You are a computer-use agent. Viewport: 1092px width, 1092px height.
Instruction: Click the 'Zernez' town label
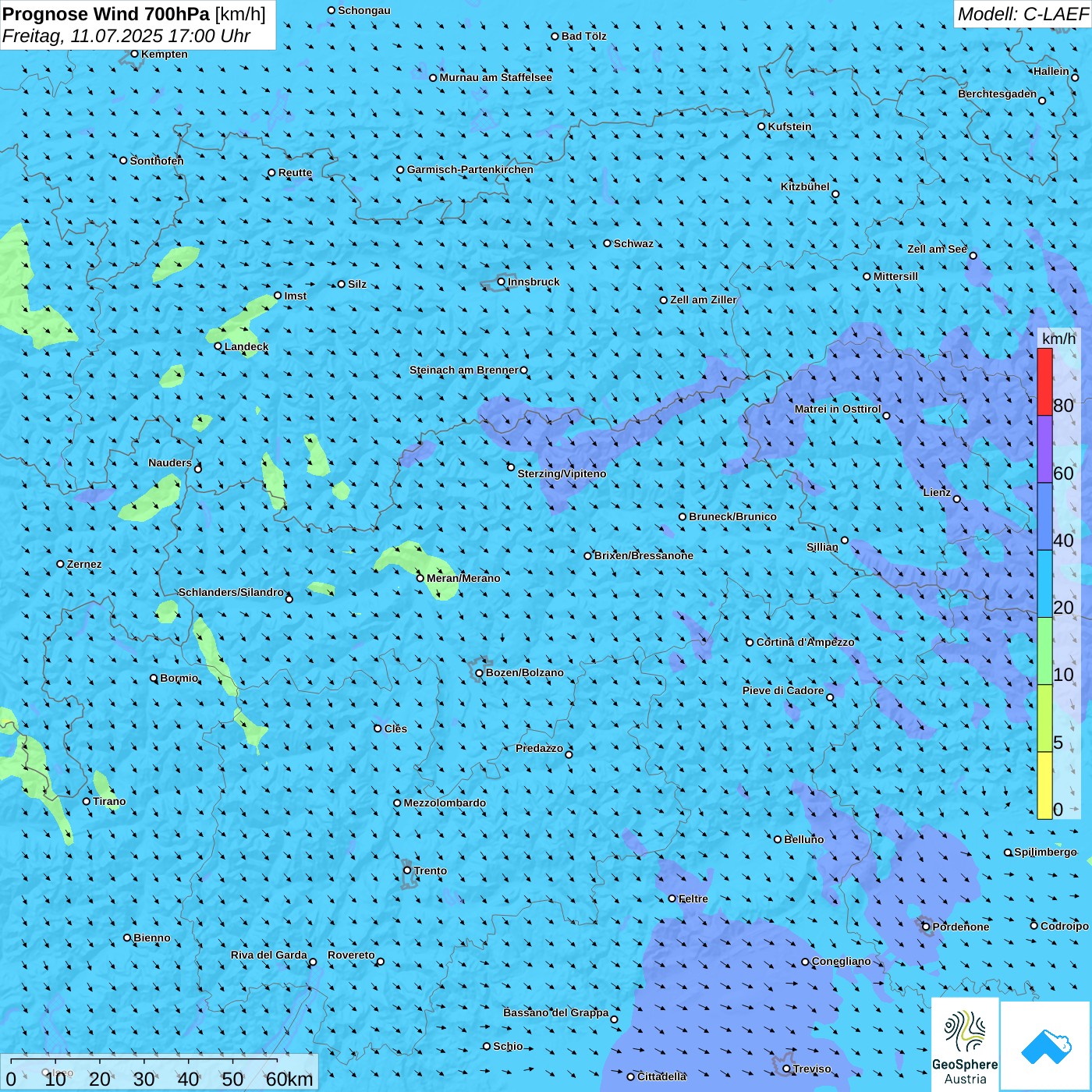click(x=84, y=564)
